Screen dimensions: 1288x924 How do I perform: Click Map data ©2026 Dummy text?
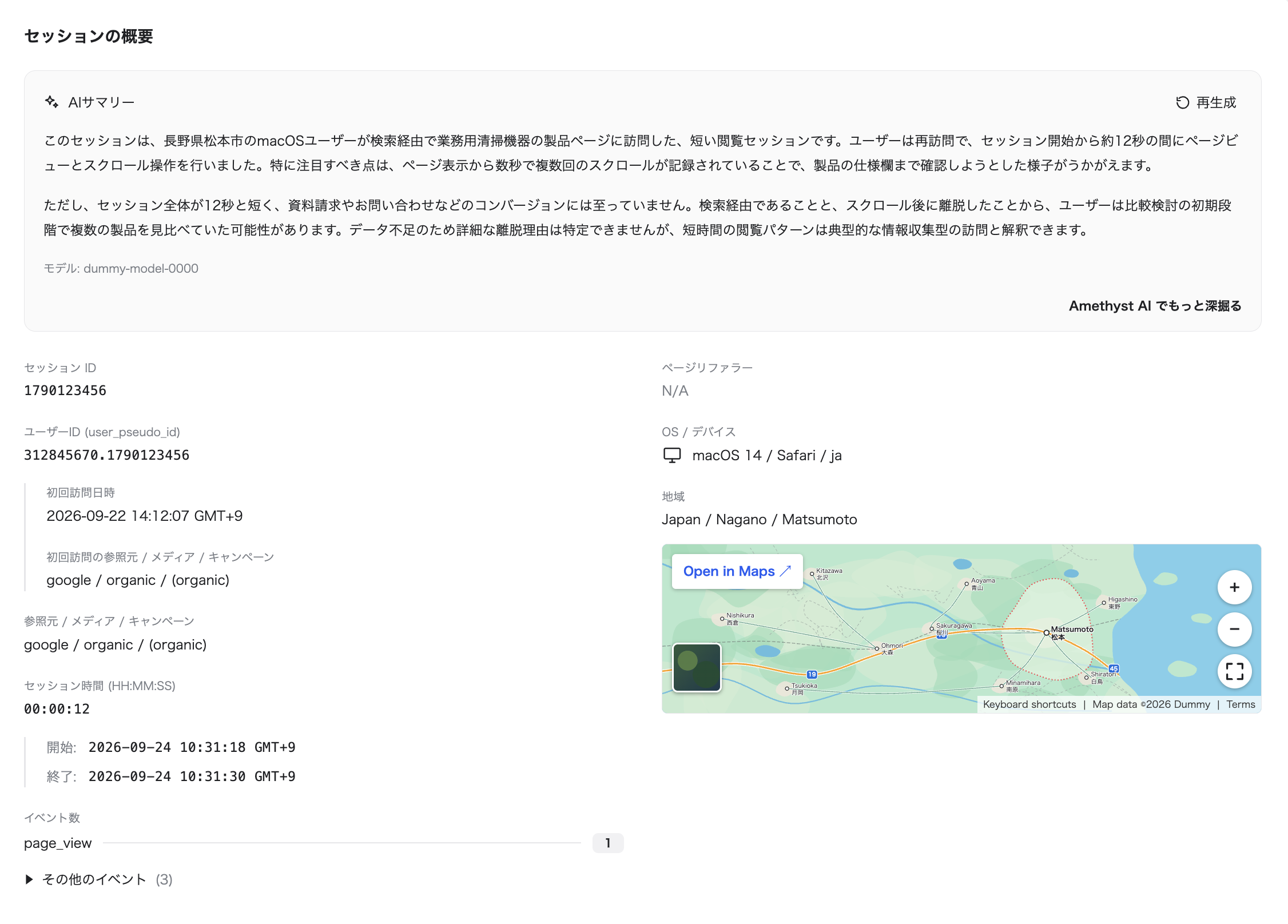pos(1151,704)
